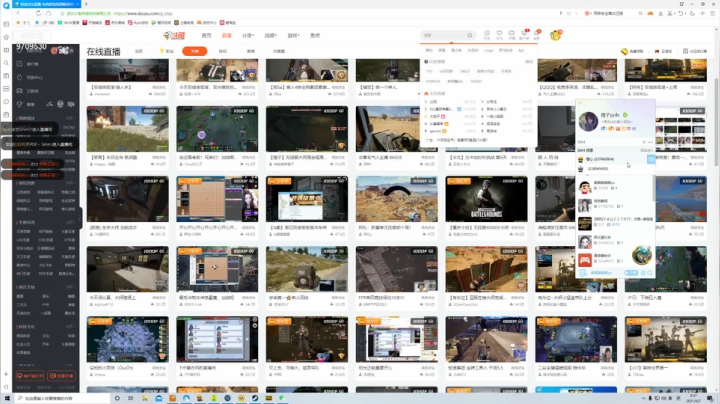Click the rightmost layout settings button above the grid
The image size is (720, 404).
(x=695, y=51)
